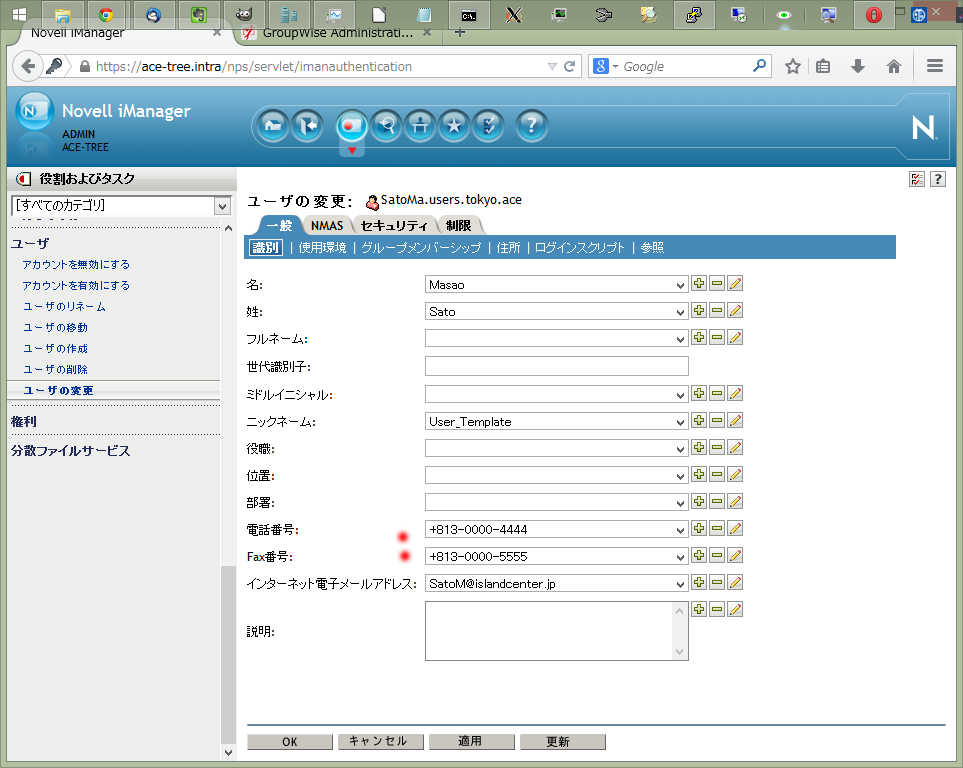Image resolution: width=963 pixels, height=768 pixels.
Task: Click the iManager Home view icon
Action: 273,126
